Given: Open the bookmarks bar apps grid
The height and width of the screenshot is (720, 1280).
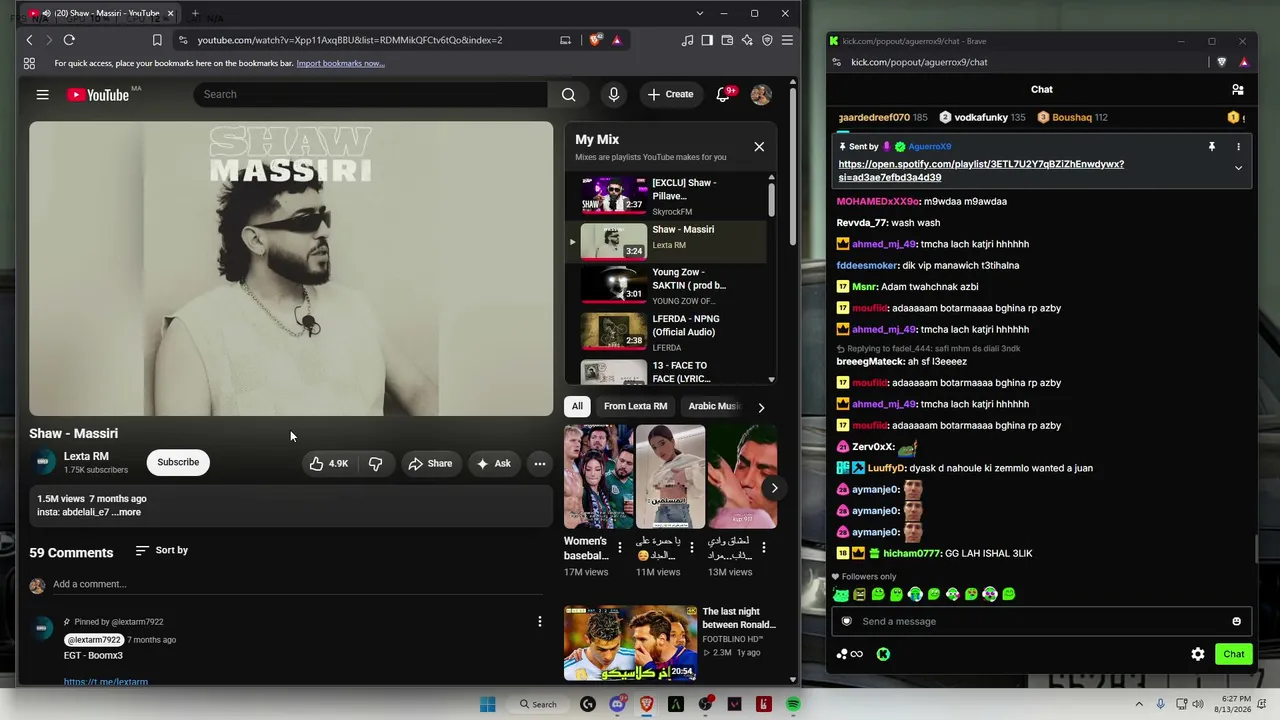Looking at the screenshot, I should tap(29, 63).
